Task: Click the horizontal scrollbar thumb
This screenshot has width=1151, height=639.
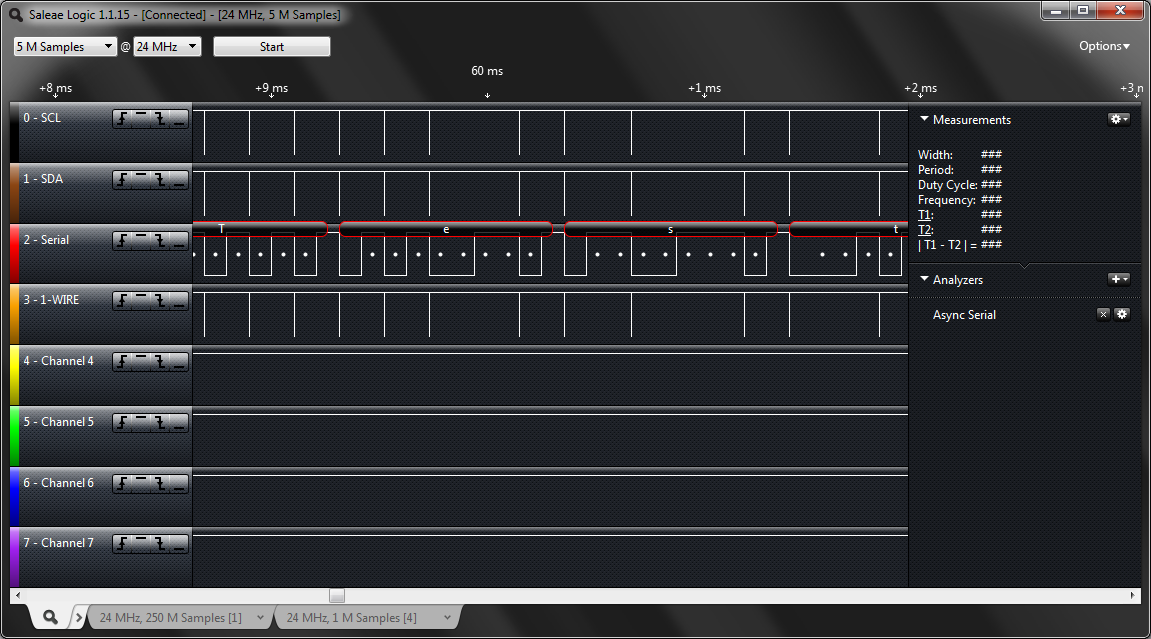Action: [x=337, y=596]
